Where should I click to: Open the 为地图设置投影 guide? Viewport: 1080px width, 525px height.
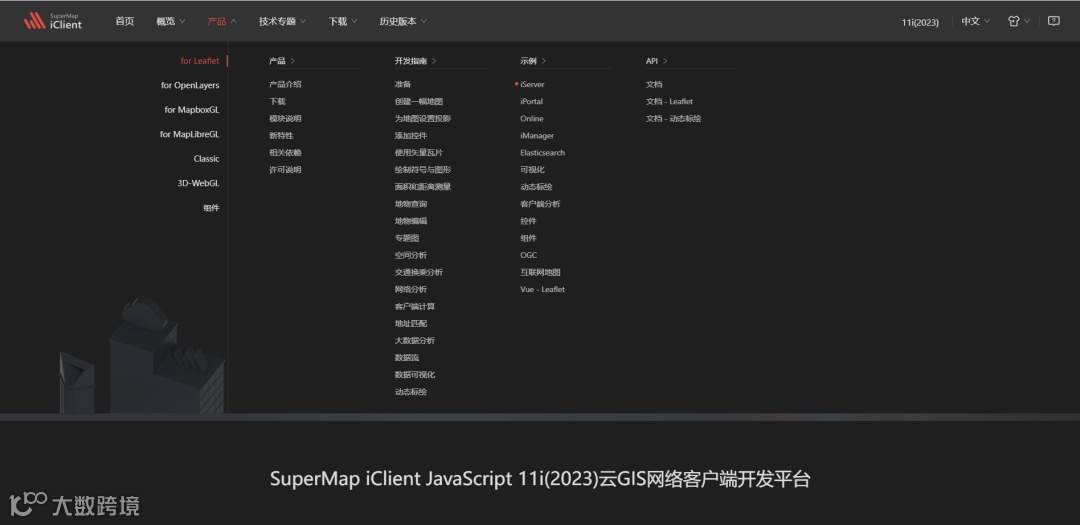tap(423, 119)
